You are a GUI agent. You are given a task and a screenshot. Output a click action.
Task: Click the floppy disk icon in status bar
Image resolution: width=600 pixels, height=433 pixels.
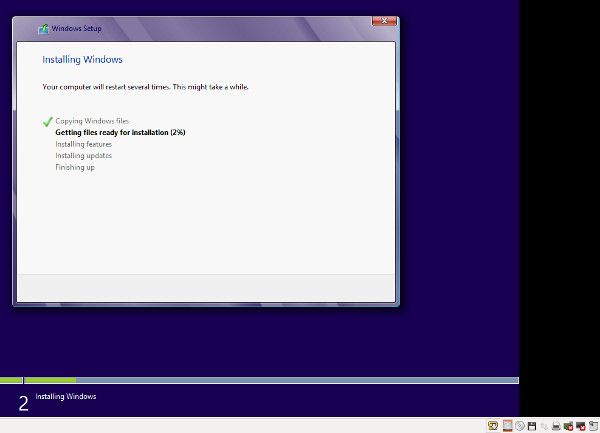pos(532,426)
